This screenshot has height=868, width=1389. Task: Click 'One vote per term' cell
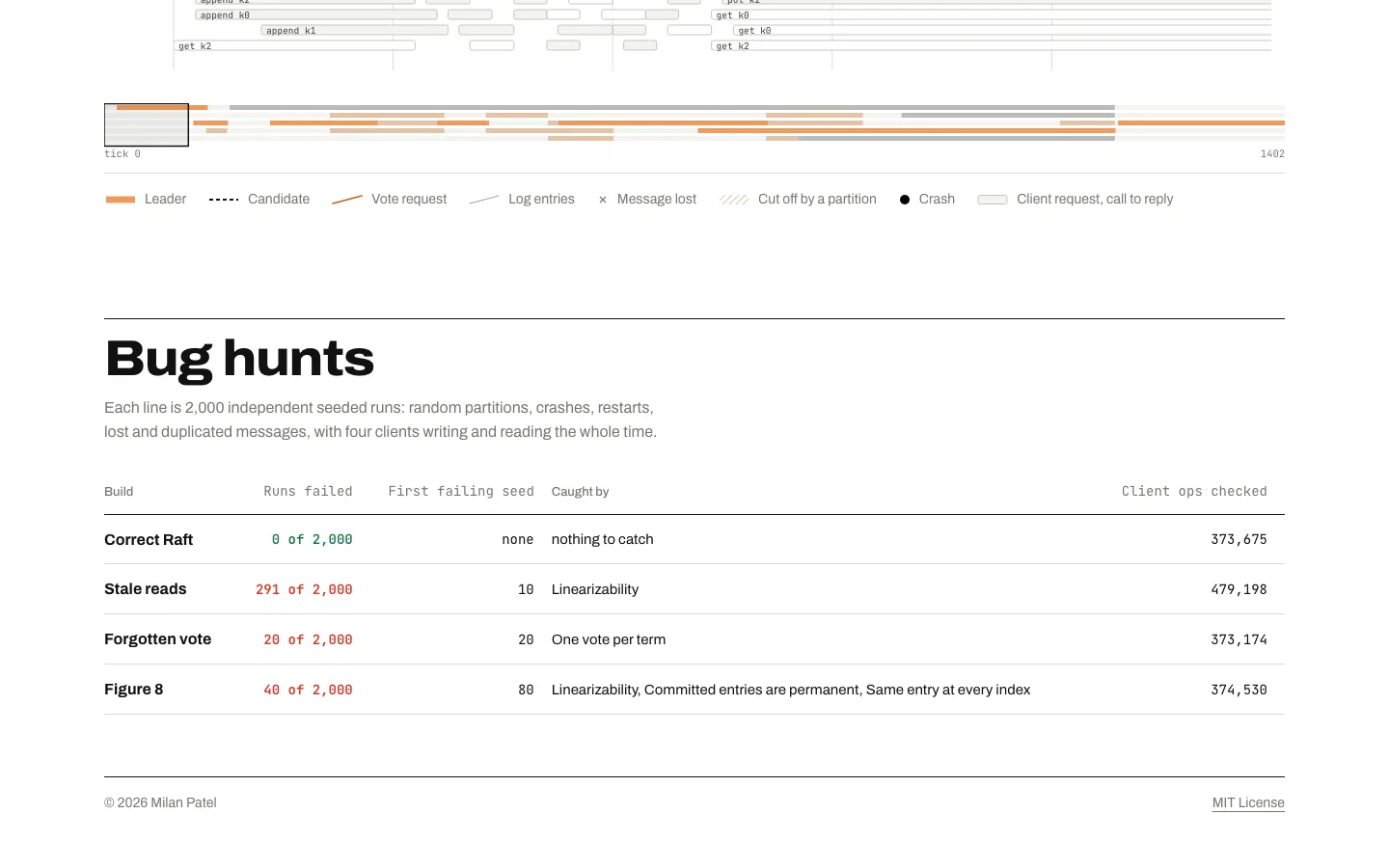point(609,639)
